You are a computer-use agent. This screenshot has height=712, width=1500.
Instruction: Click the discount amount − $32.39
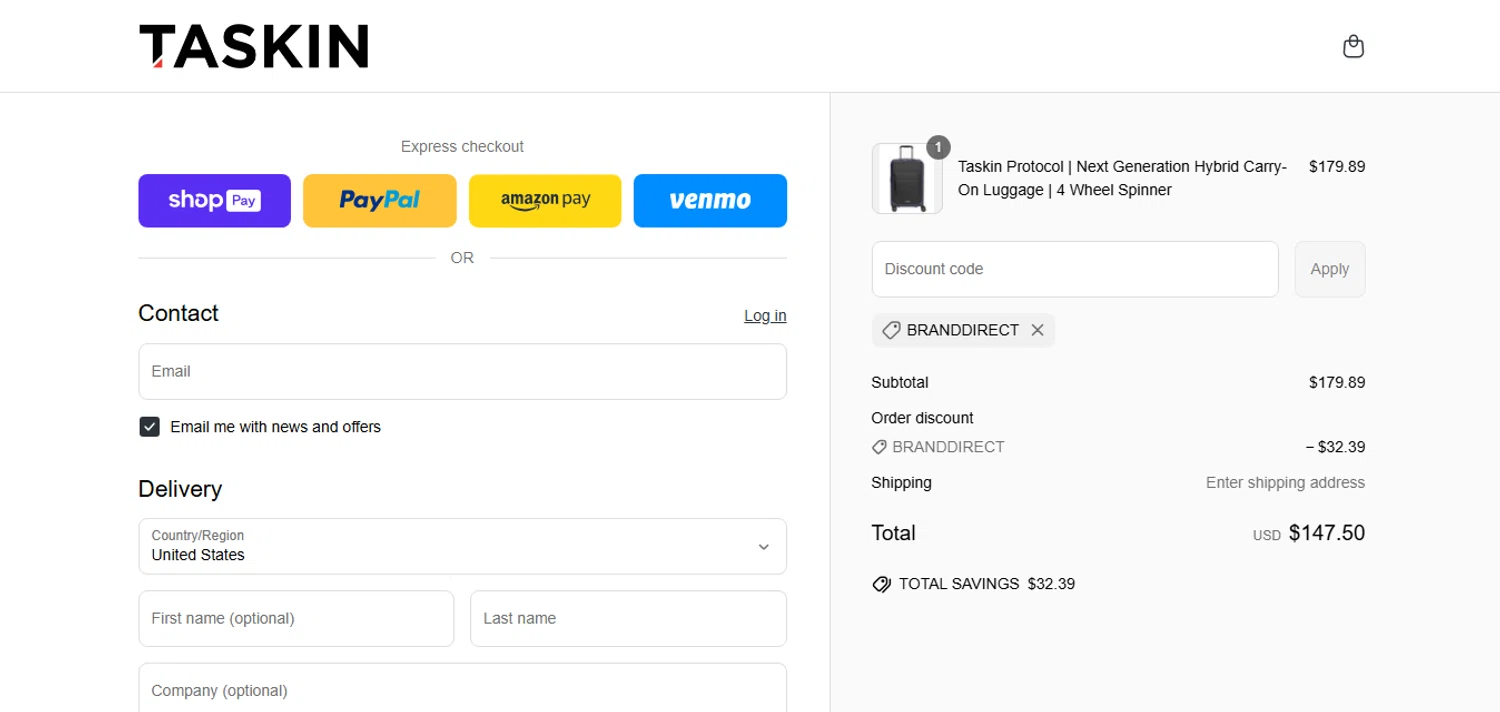pyautogui.click(x=1335, y=447)
